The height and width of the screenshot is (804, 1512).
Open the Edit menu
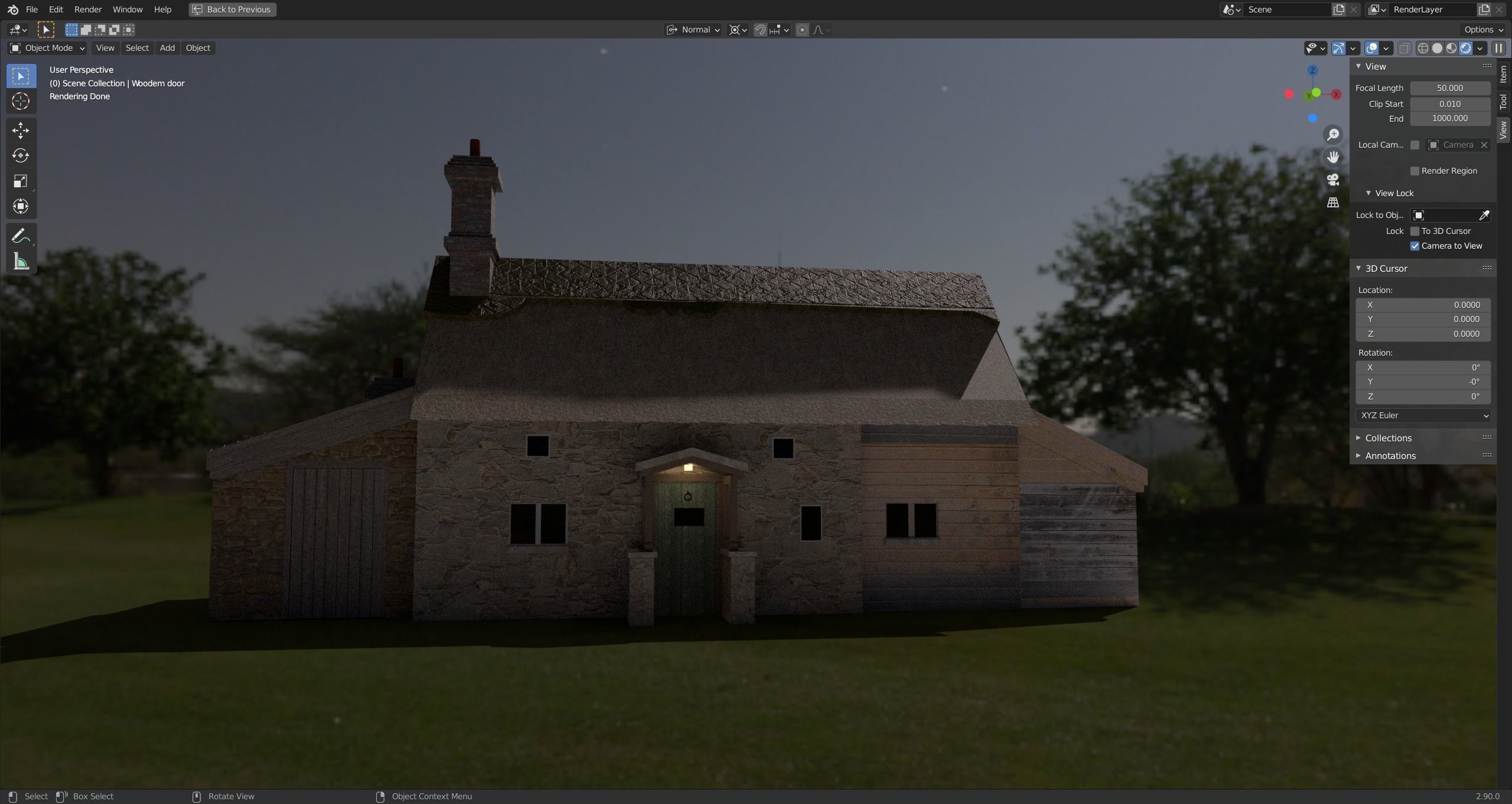point(56,9)
